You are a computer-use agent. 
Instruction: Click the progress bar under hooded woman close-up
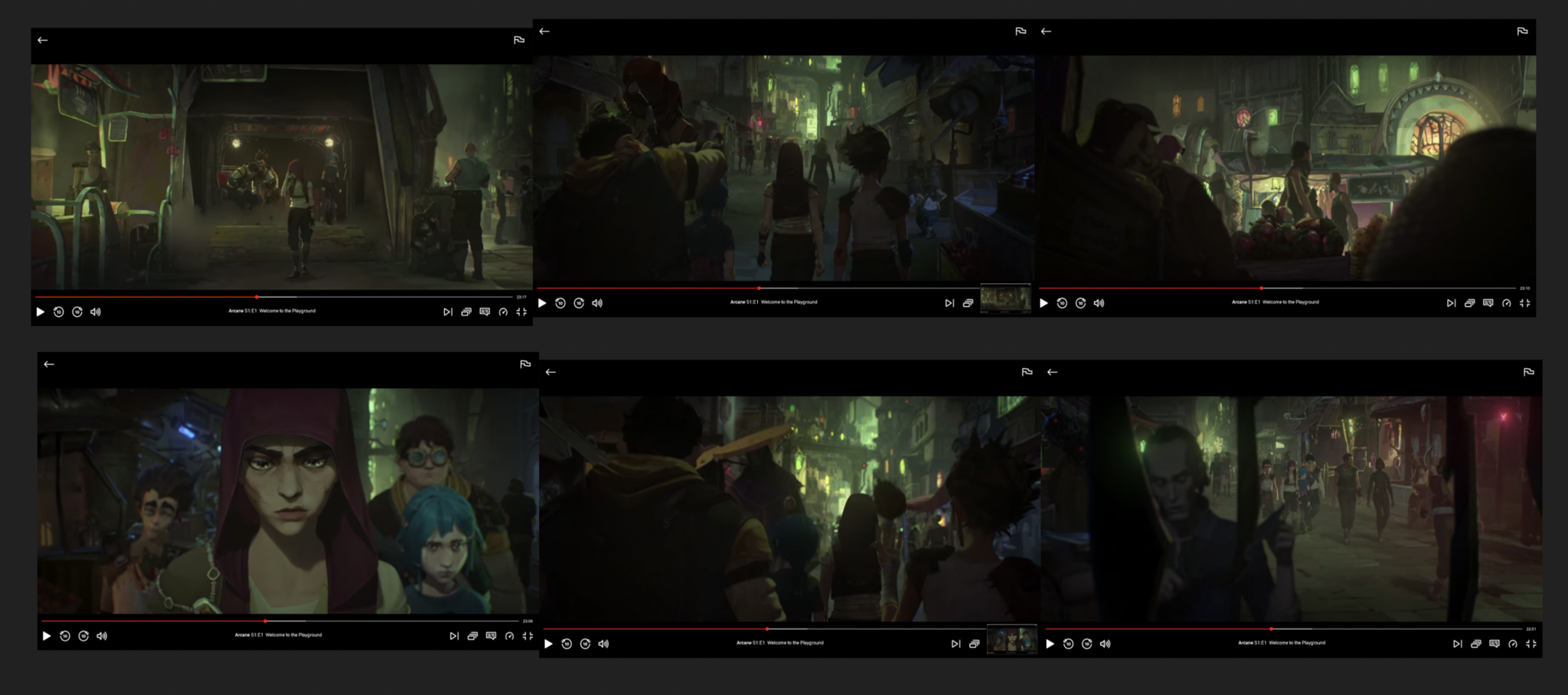click(x=280, y=622)
